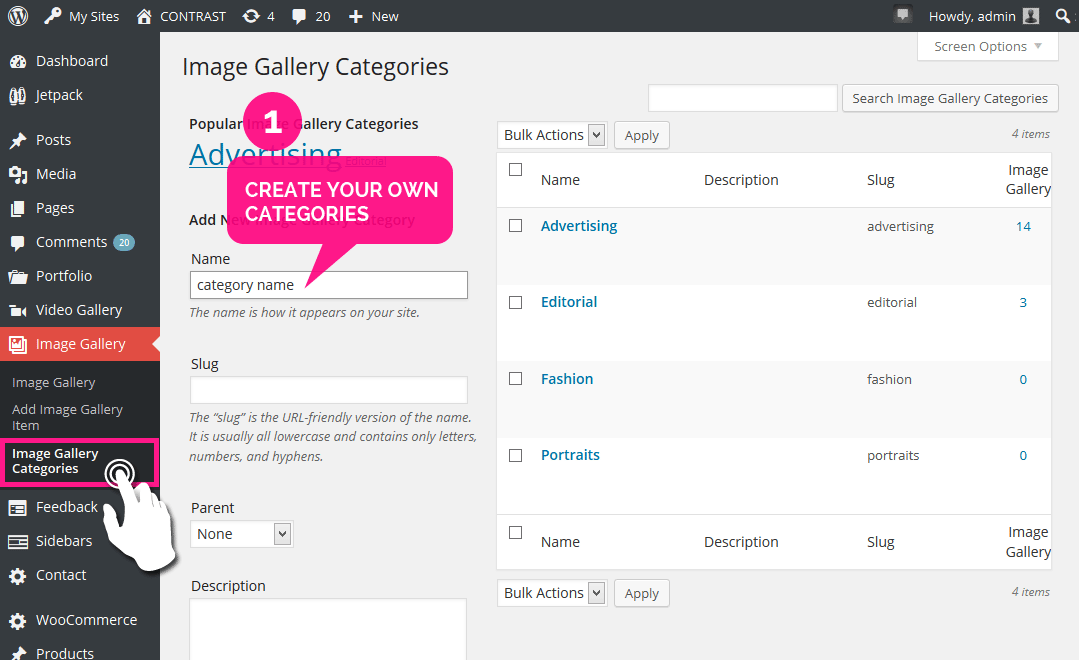Image resolution: width=1079 pixels, height=660 pixels.
Task: Open the Media library menu
Action: (x=56, y=174)
